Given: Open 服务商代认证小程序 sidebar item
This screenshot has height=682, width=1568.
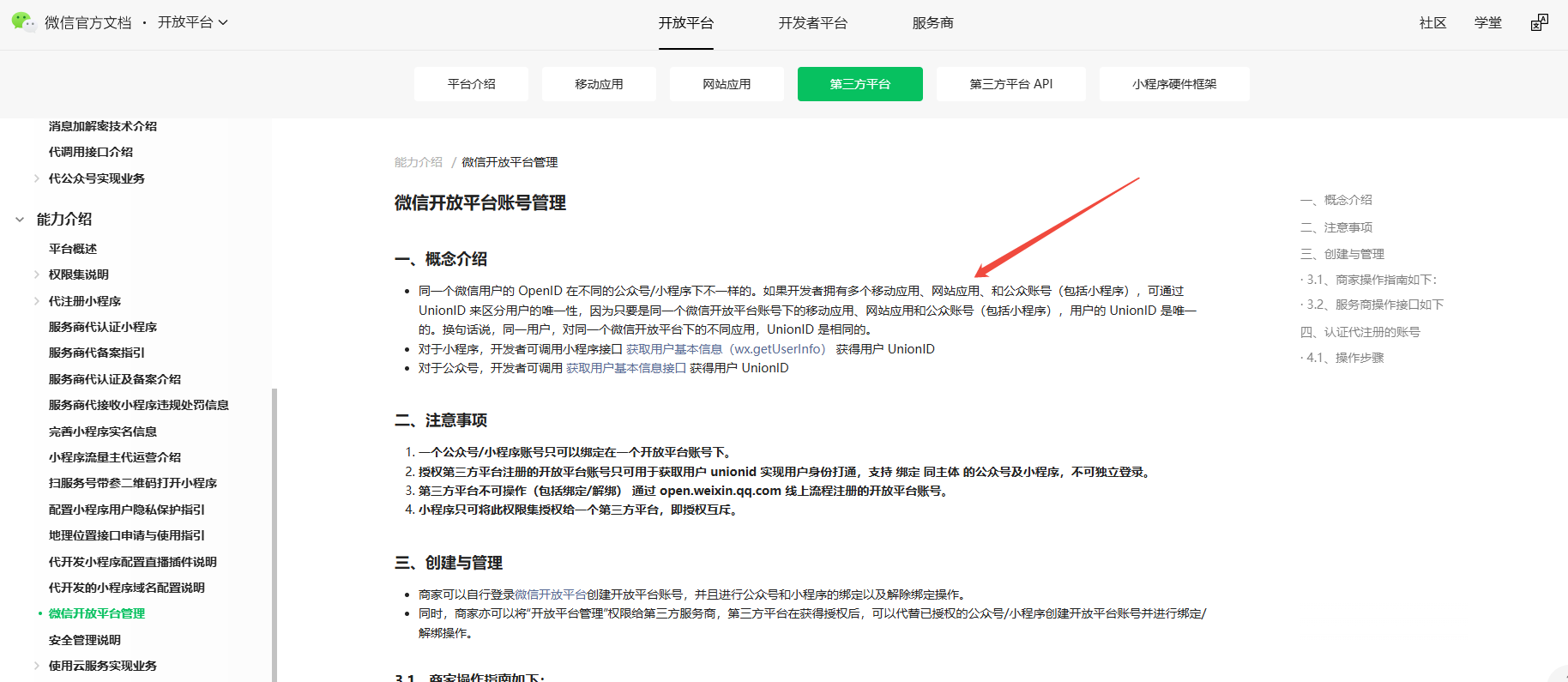Looking at the screenshot, I should click(103, 327).
